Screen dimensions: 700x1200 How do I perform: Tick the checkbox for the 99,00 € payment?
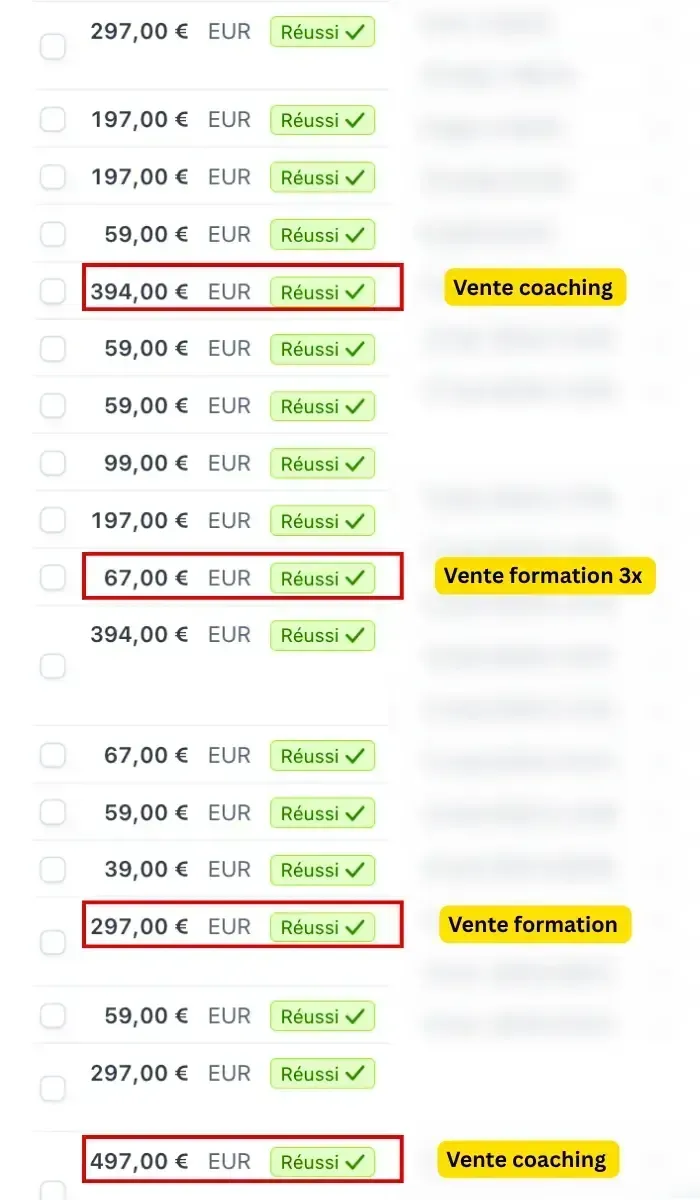52,463
